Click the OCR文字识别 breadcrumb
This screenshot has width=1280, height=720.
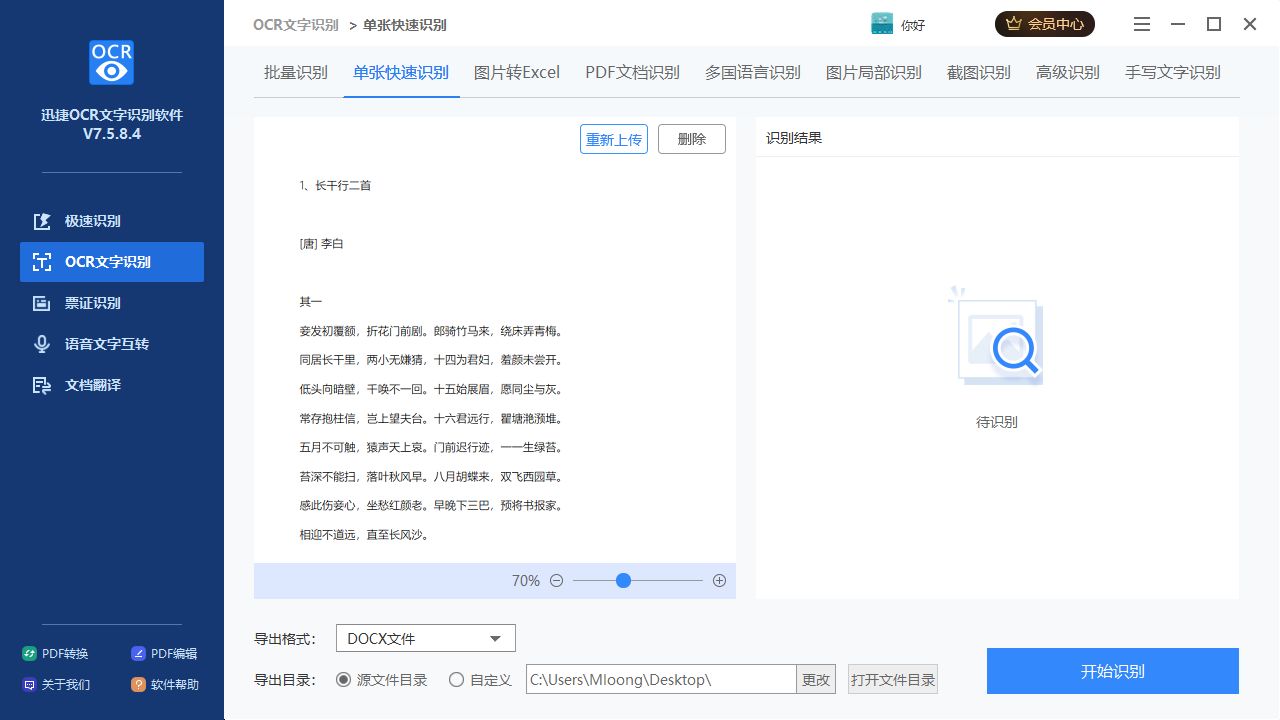click(x=296, y=25)
